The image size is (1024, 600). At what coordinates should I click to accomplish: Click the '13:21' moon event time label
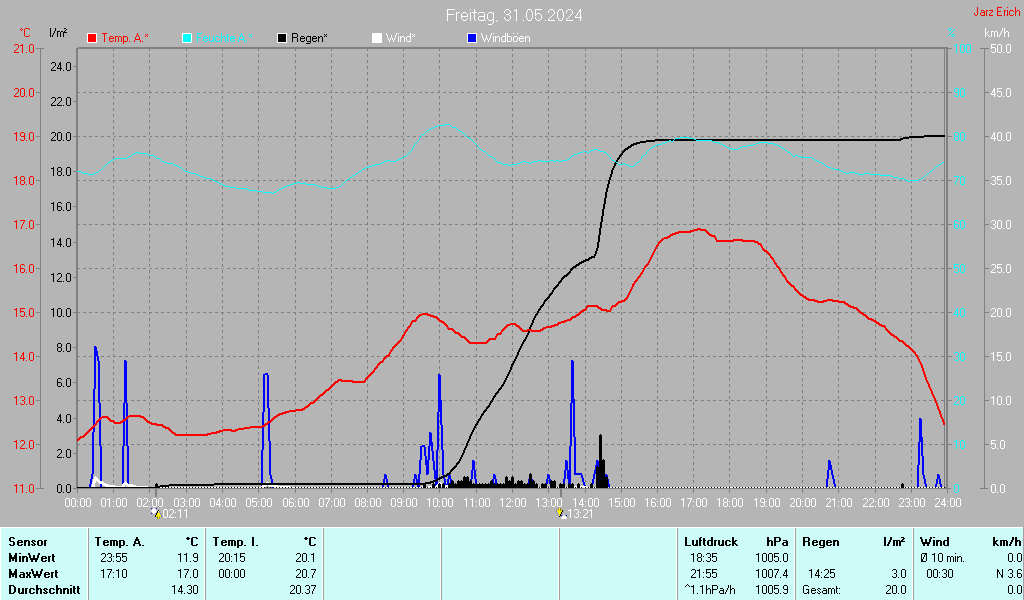point(581,514)
